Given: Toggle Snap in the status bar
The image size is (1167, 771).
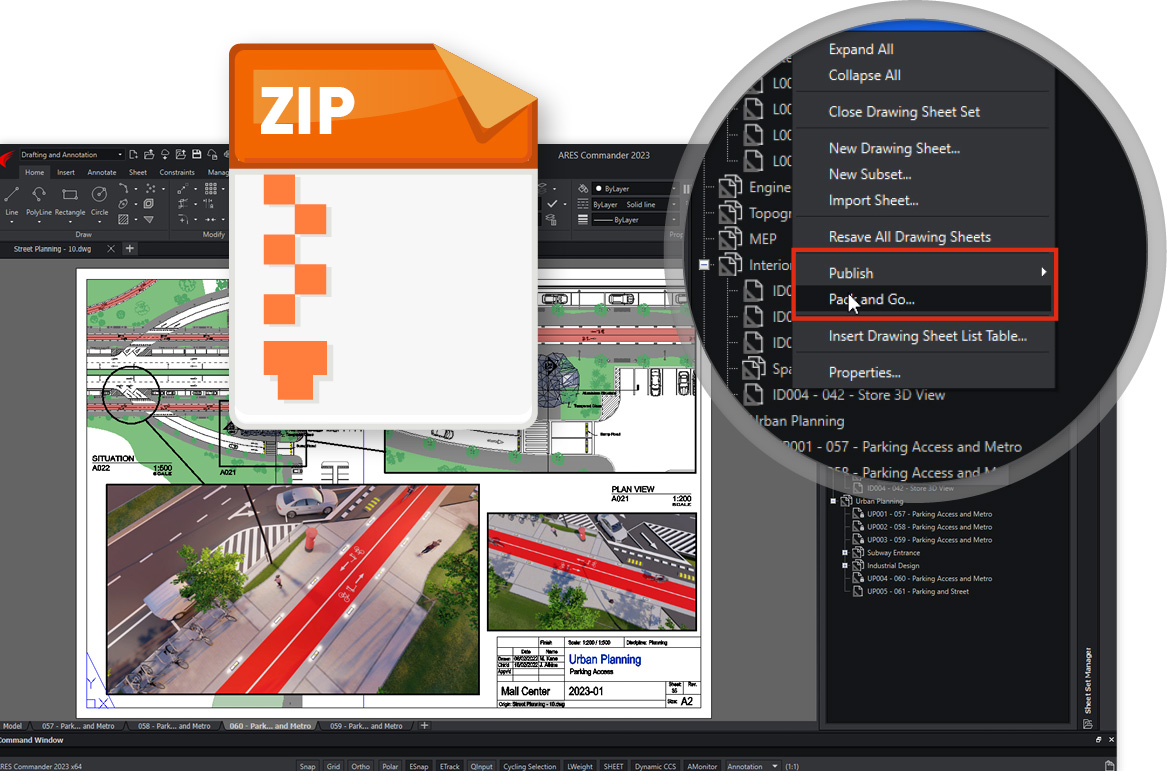Looking at the screenshot, I should [307, 766].
